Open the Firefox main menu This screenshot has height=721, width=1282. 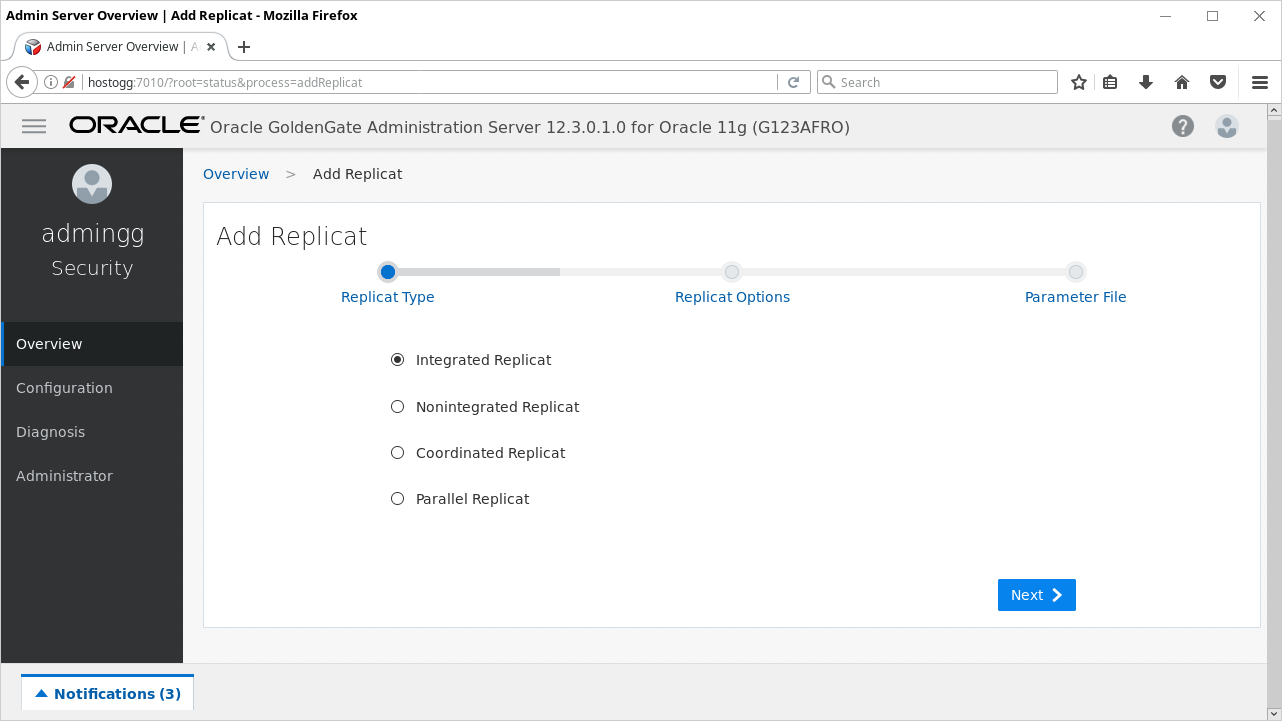[1260, 82]
